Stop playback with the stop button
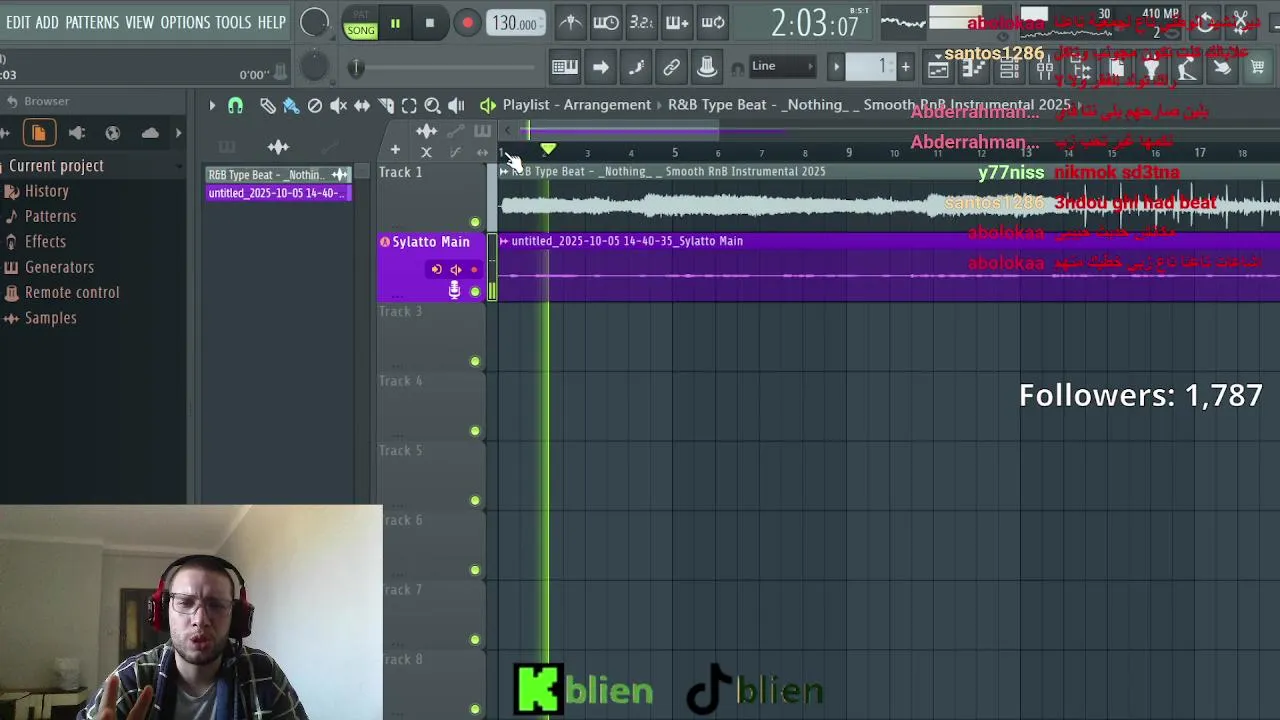The image size is (1280, 720). pyautogui.click(x=430, y=23)
